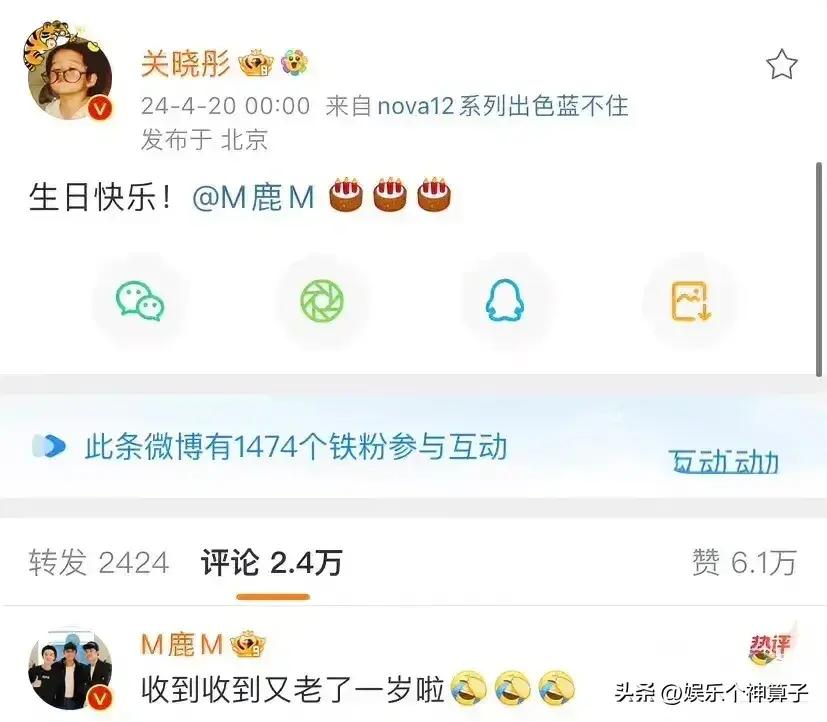Open the 互动 link in the fans banner

(x=724, y=462)
